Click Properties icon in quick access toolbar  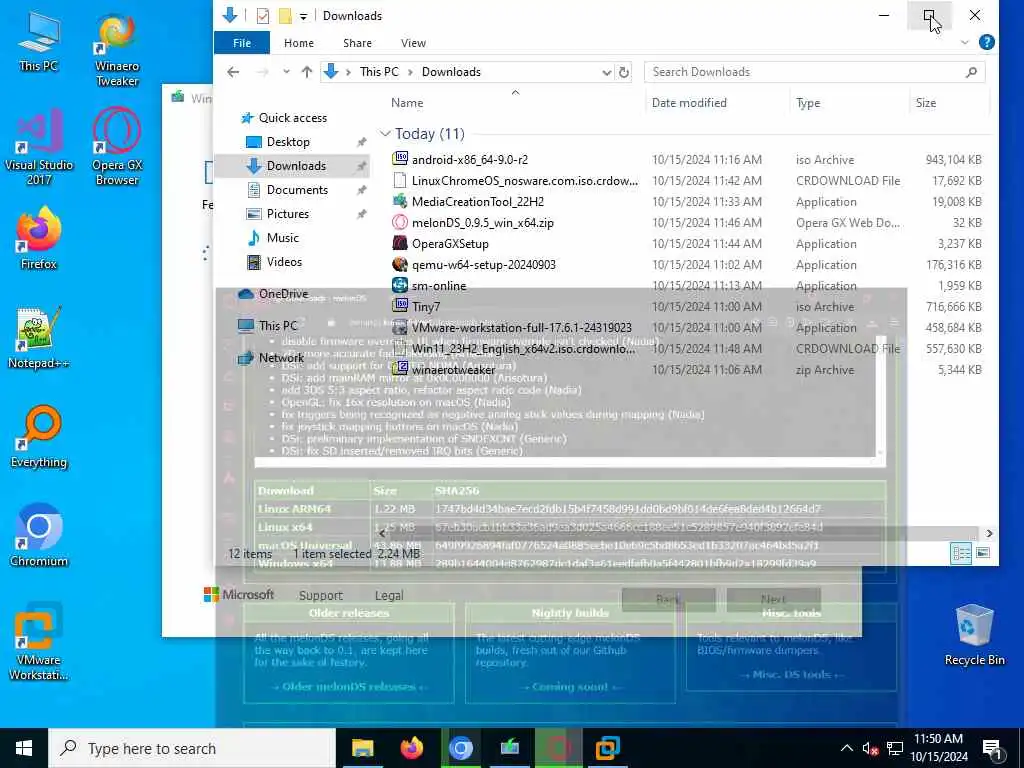(x=263, y=16)
